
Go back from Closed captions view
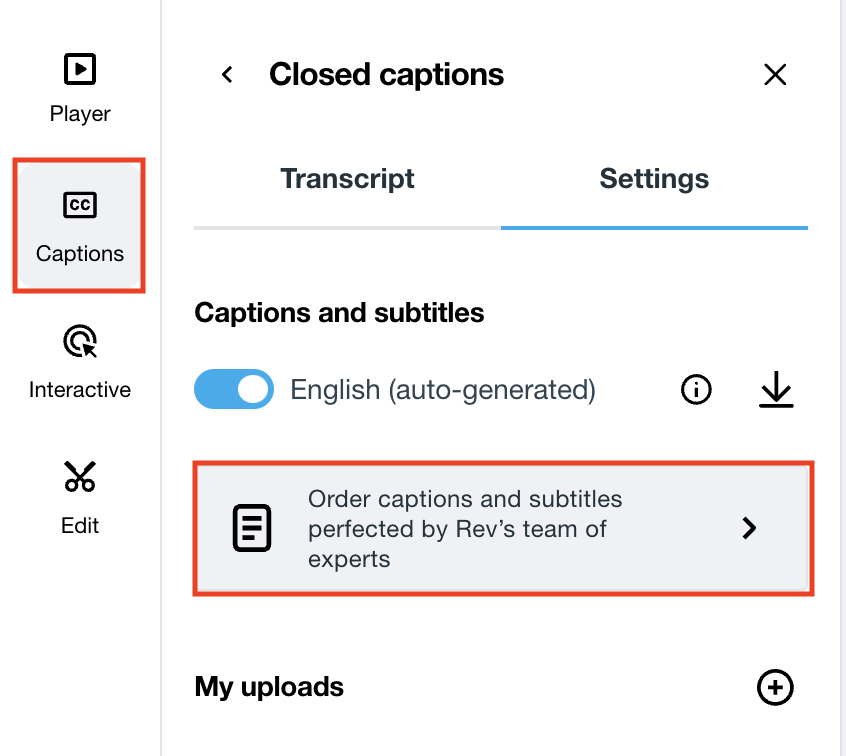[x=227, y=74]
